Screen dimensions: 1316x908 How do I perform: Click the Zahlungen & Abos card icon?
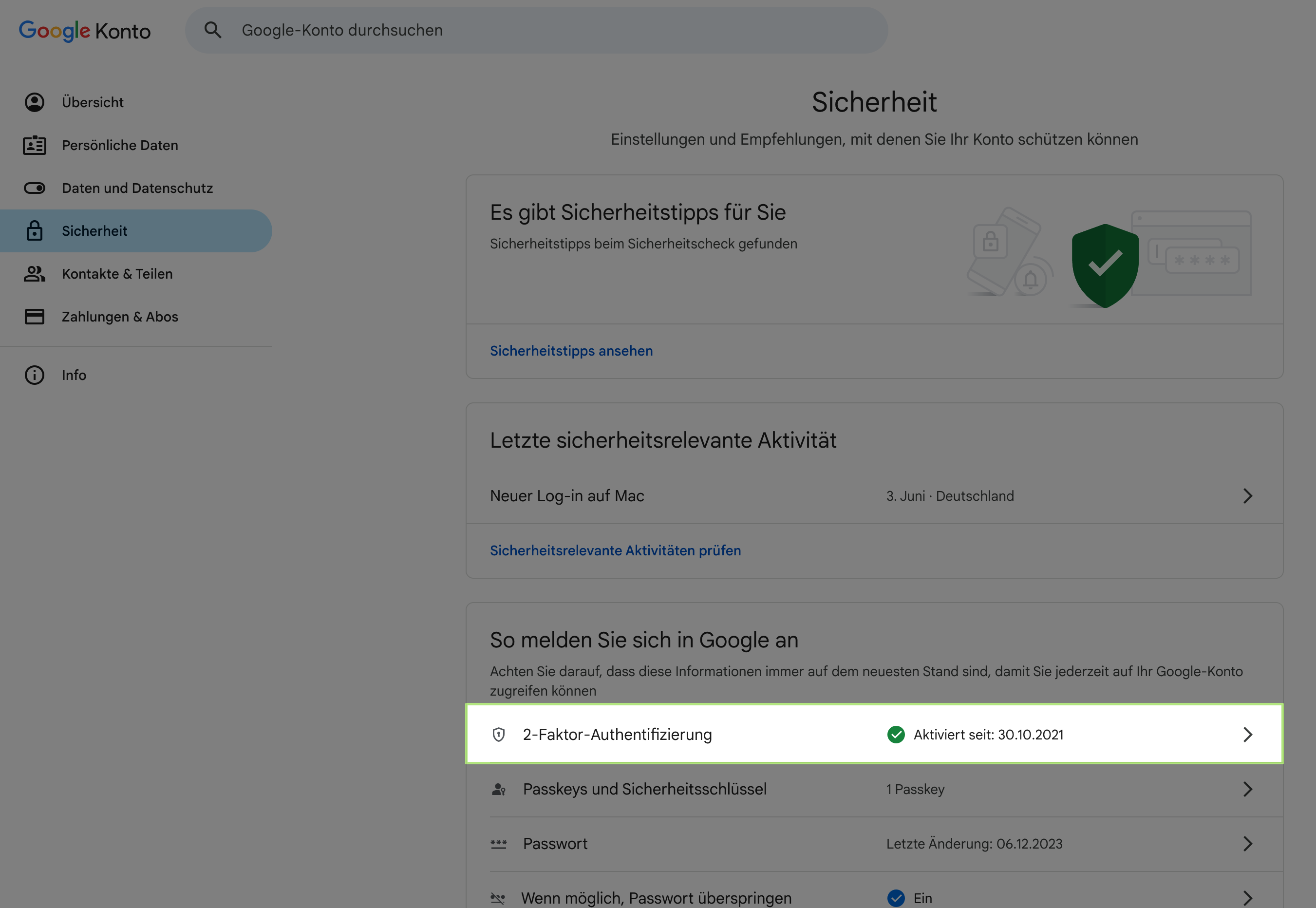(34, 316)
